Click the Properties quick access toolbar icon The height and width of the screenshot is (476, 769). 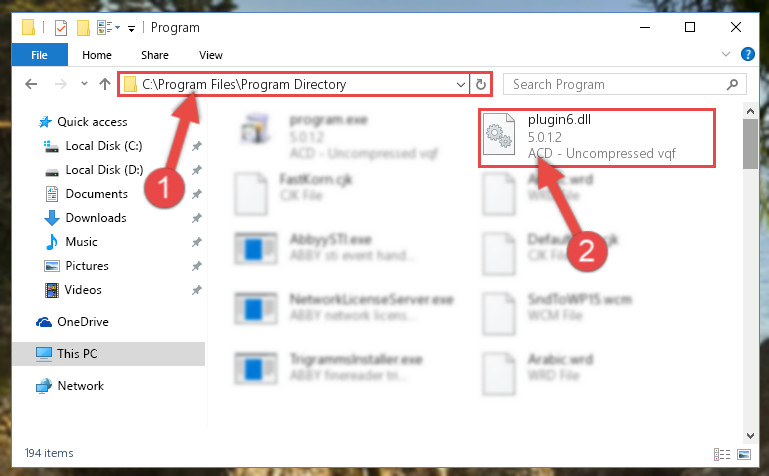61,28
